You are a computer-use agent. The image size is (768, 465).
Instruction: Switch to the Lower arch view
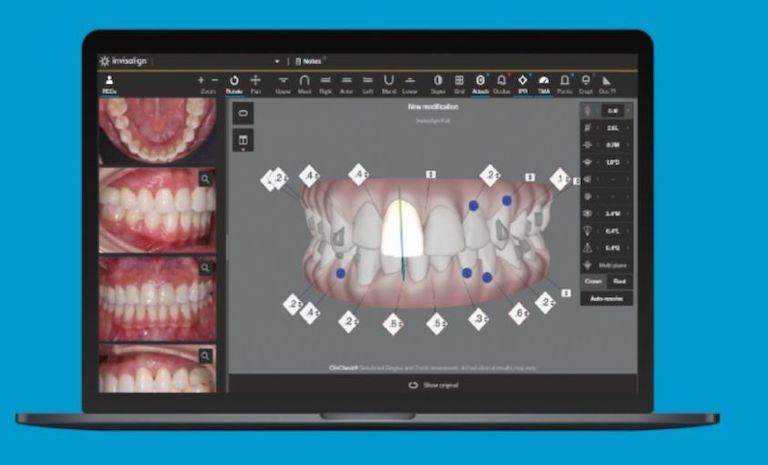(x=410, y=84)
